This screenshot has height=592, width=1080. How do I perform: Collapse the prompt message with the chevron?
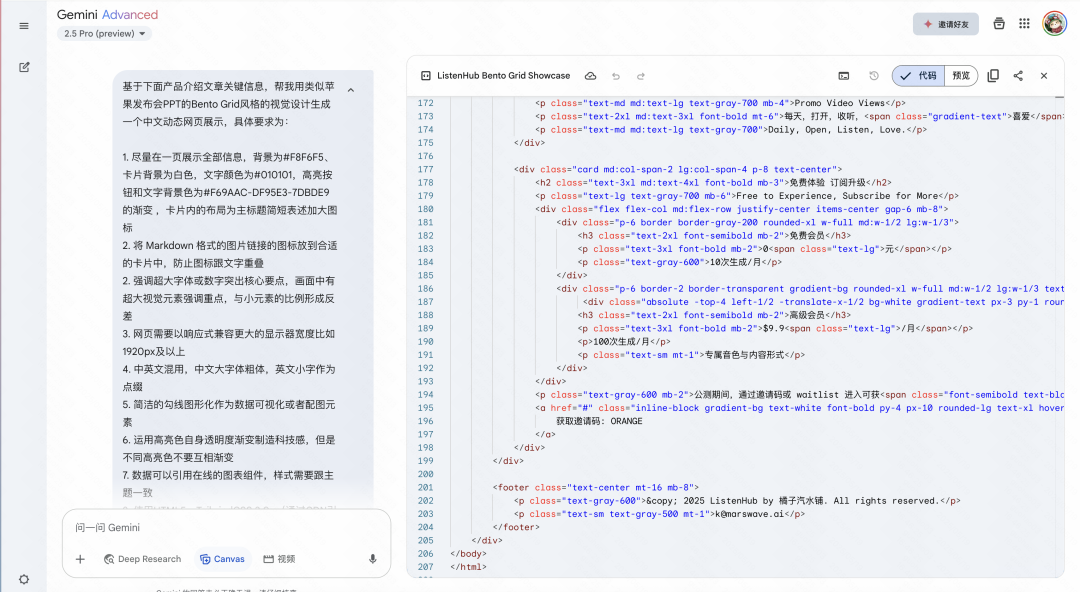351,90
